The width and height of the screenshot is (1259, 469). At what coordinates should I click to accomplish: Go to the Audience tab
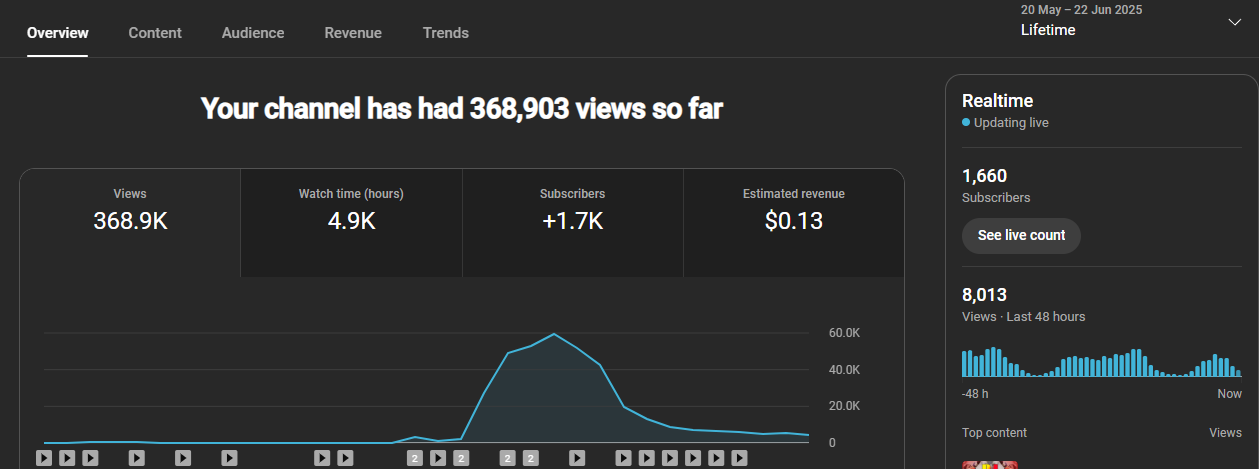[x=253, y=32]
